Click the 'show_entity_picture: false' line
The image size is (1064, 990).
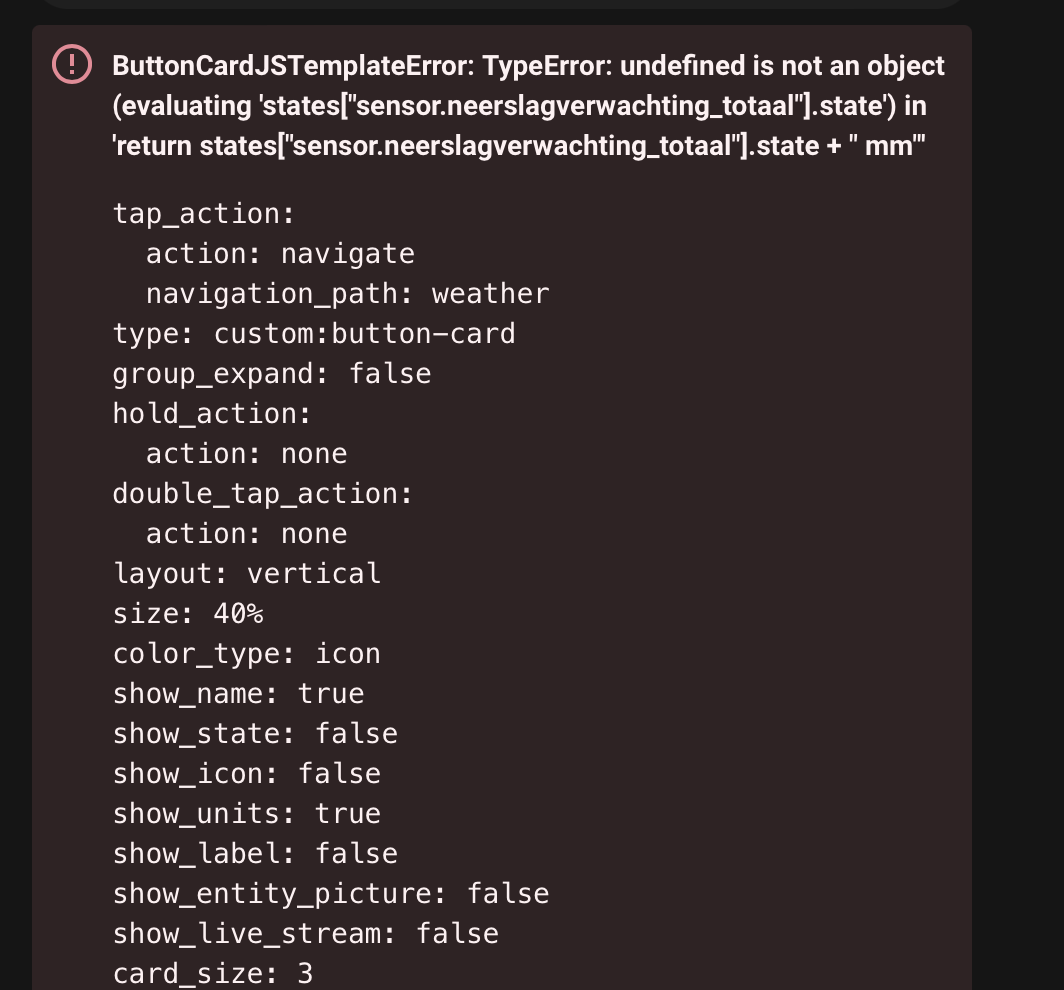331,894
